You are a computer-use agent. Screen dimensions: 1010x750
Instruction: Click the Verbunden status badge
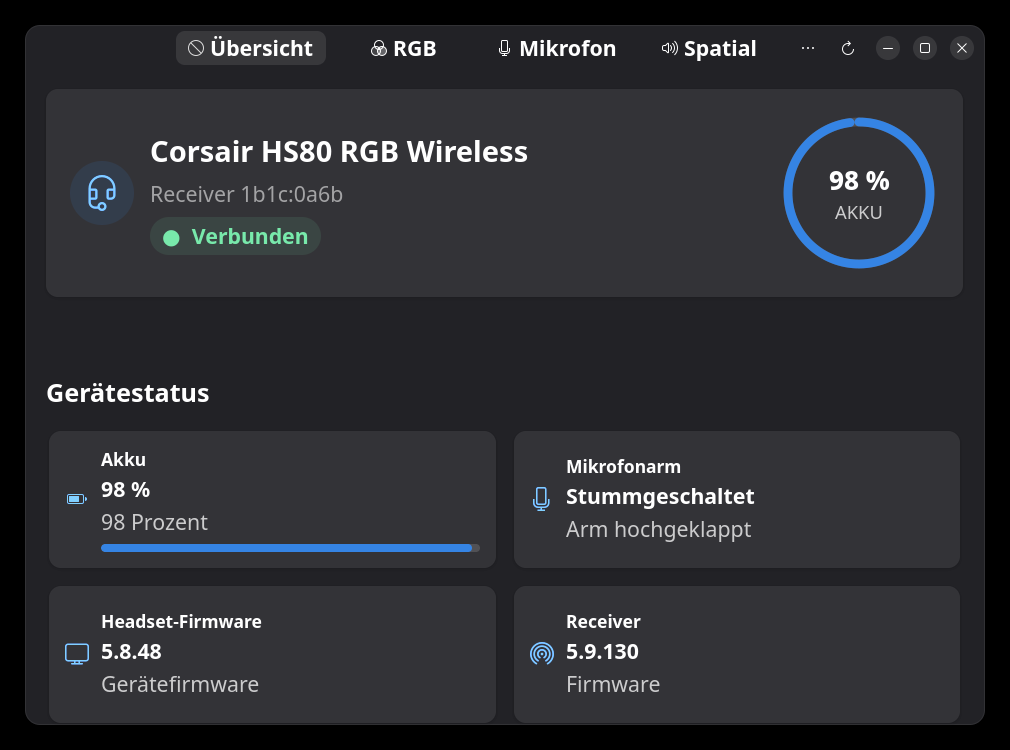(235, 236)
